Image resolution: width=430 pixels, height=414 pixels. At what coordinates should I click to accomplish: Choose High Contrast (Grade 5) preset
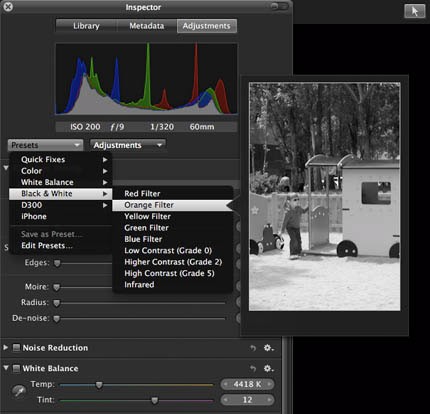click(x=173, y=273)
